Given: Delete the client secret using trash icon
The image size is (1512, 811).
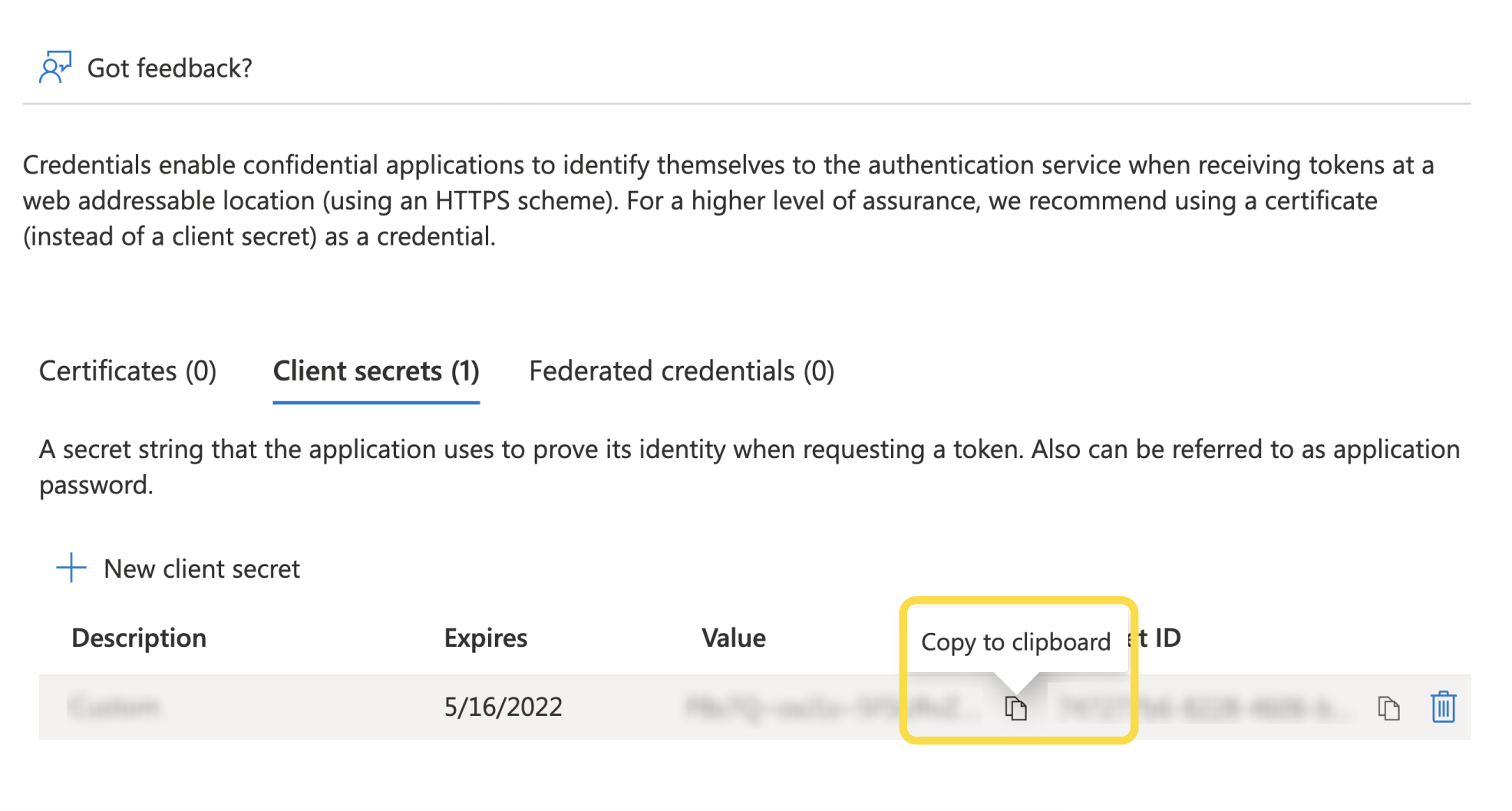Looking at the screenshot, I should (x=1443, y=707).
